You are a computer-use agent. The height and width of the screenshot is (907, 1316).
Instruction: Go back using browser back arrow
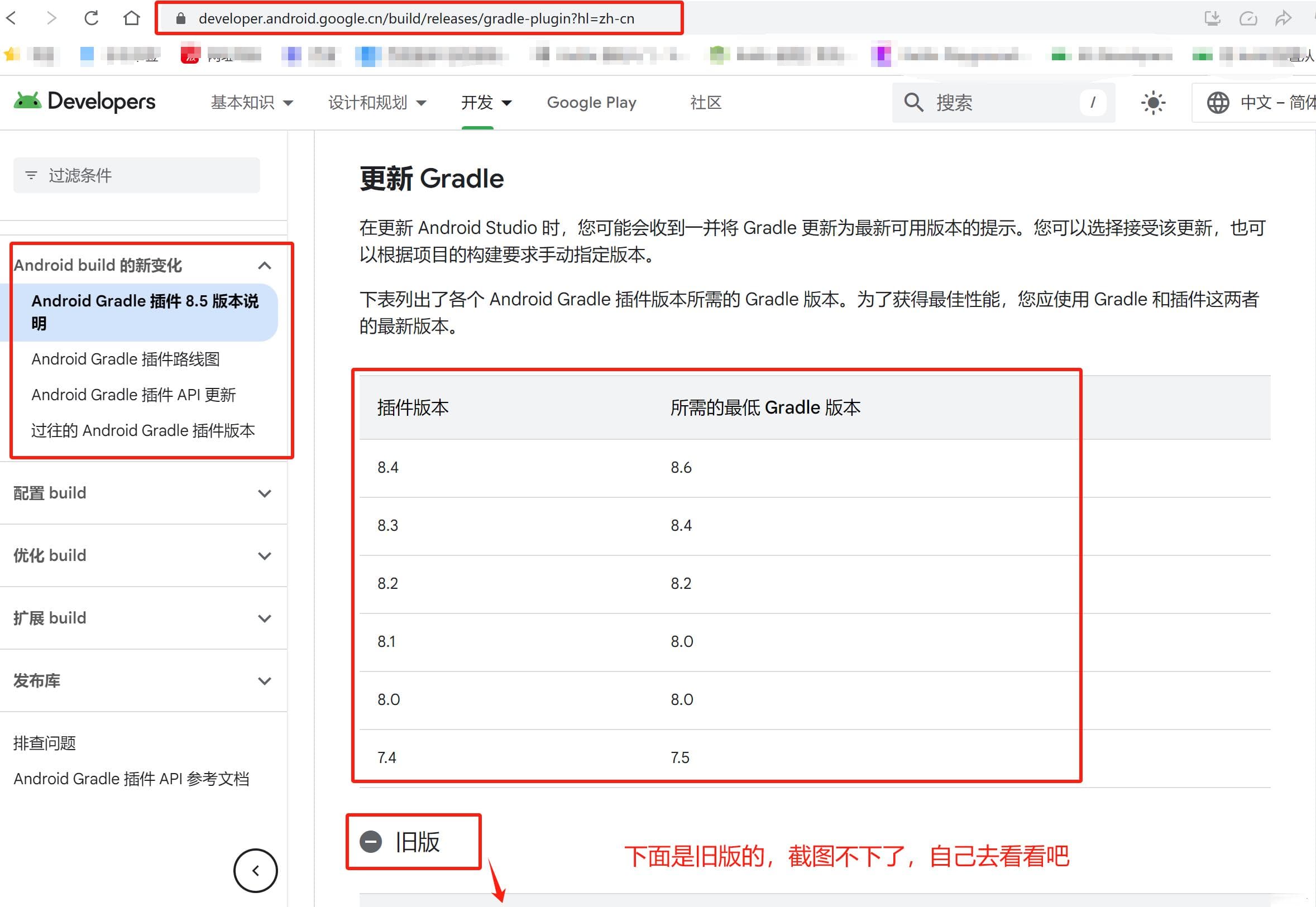(12, 18)
